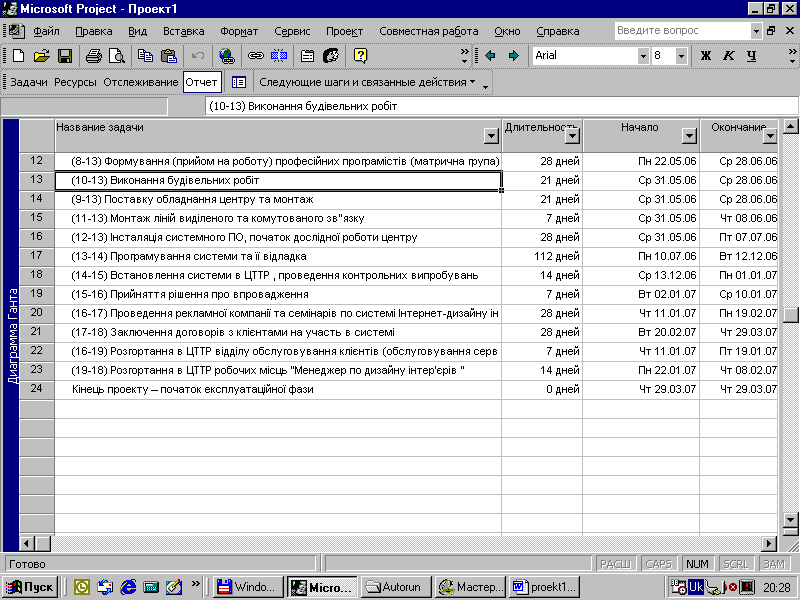
Task: Select row 17 Програмування системи task
Action: point(278,256)
